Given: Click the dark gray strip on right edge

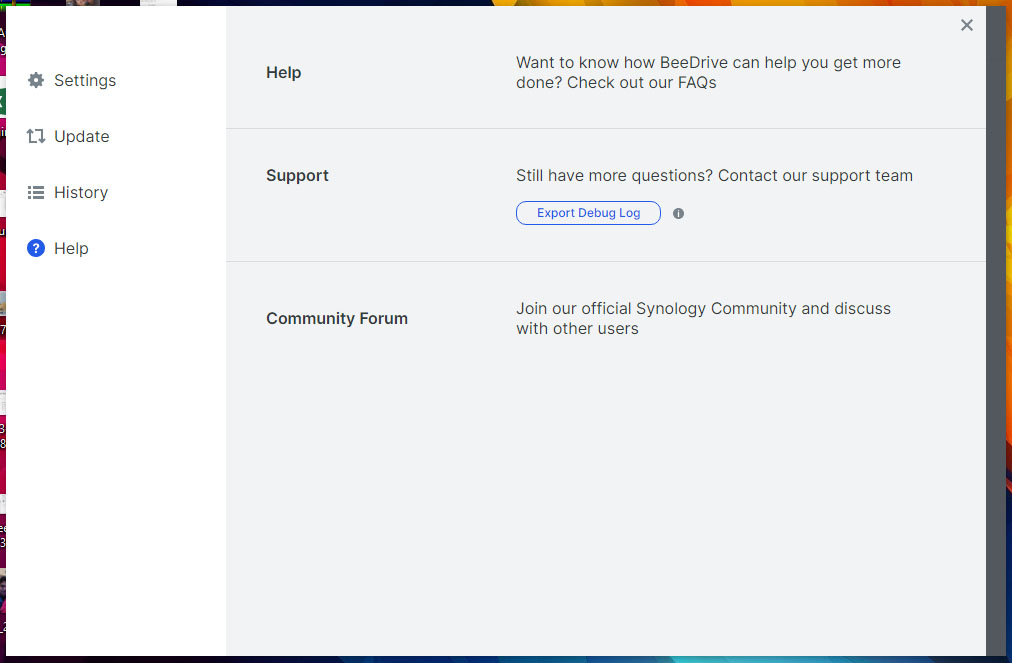Looking at the screenshot, I should [x=996, y=330].
